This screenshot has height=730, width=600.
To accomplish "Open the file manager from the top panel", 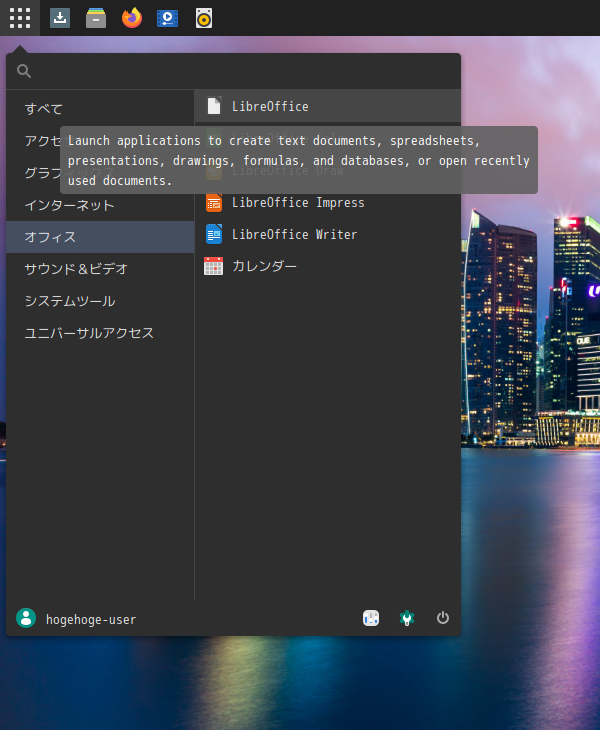I will point(96,18).
